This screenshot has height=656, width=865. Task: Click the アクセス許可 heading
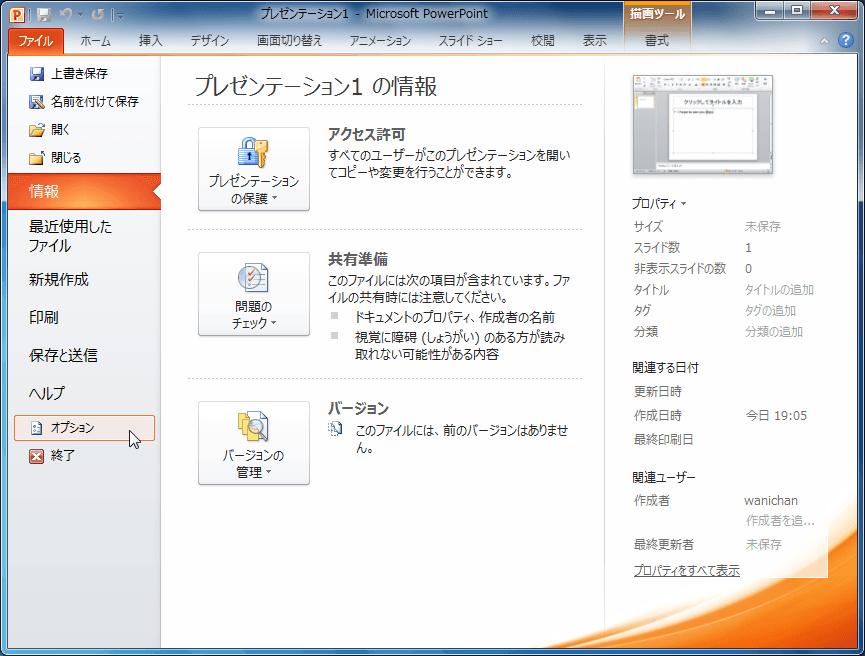(x=367, y=135)
